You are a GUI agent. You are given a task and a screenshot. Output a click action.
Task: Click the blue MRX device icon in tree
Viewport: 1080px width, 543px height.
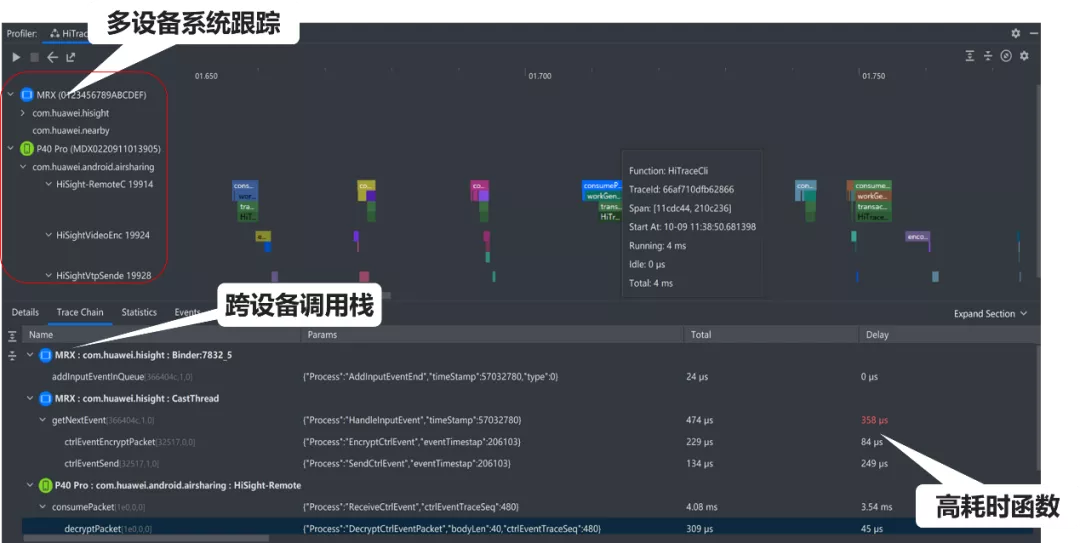coord(27,94)
